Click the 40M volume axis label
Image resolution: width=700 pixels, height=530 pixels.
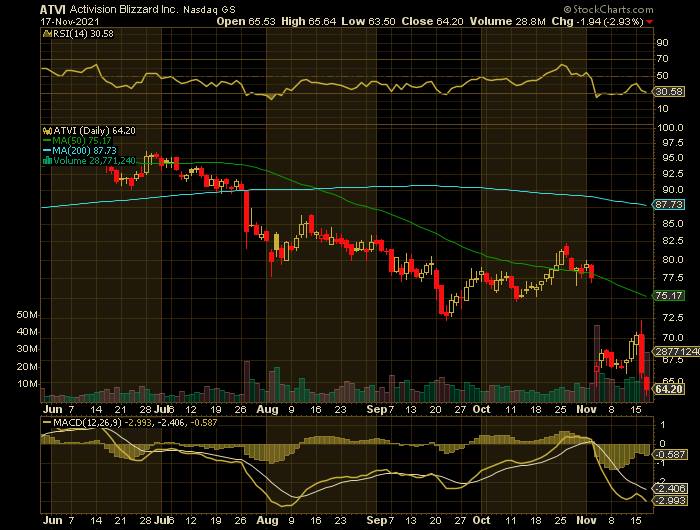click(x=27, y=332)
